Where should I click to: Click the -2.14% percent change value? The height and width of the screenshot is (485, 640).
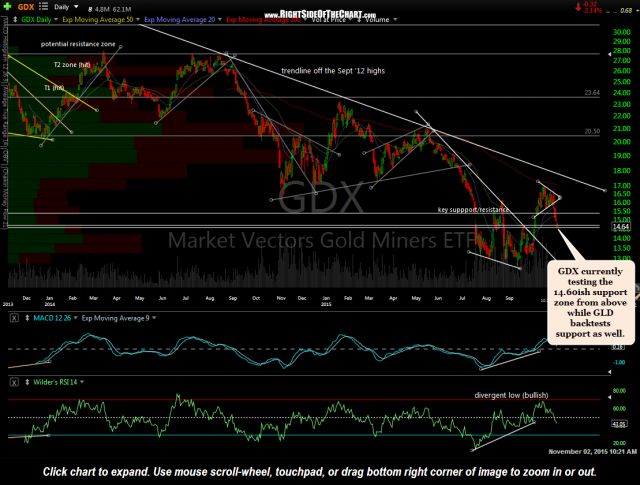click(x=592, y=11)
